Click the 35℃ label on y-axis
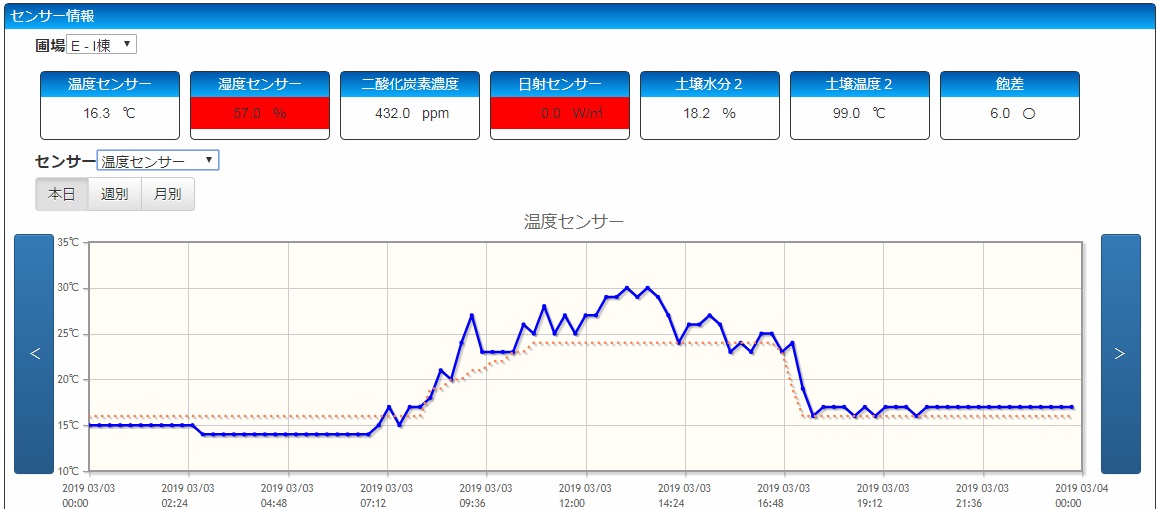The image size is (1158, 509). [x=68, y=242]
